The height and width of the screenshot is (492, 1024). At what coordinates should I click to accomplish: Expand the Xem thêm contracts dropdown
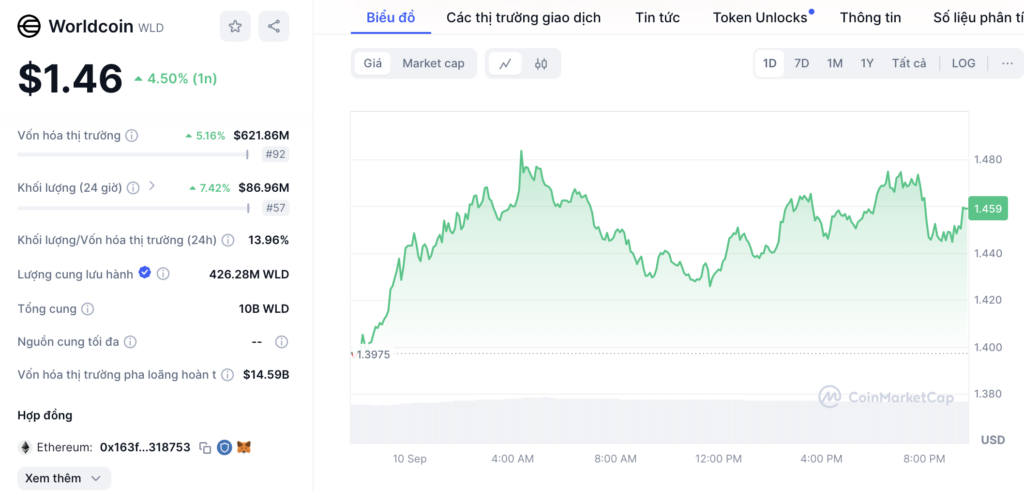[x=64, y=478]
